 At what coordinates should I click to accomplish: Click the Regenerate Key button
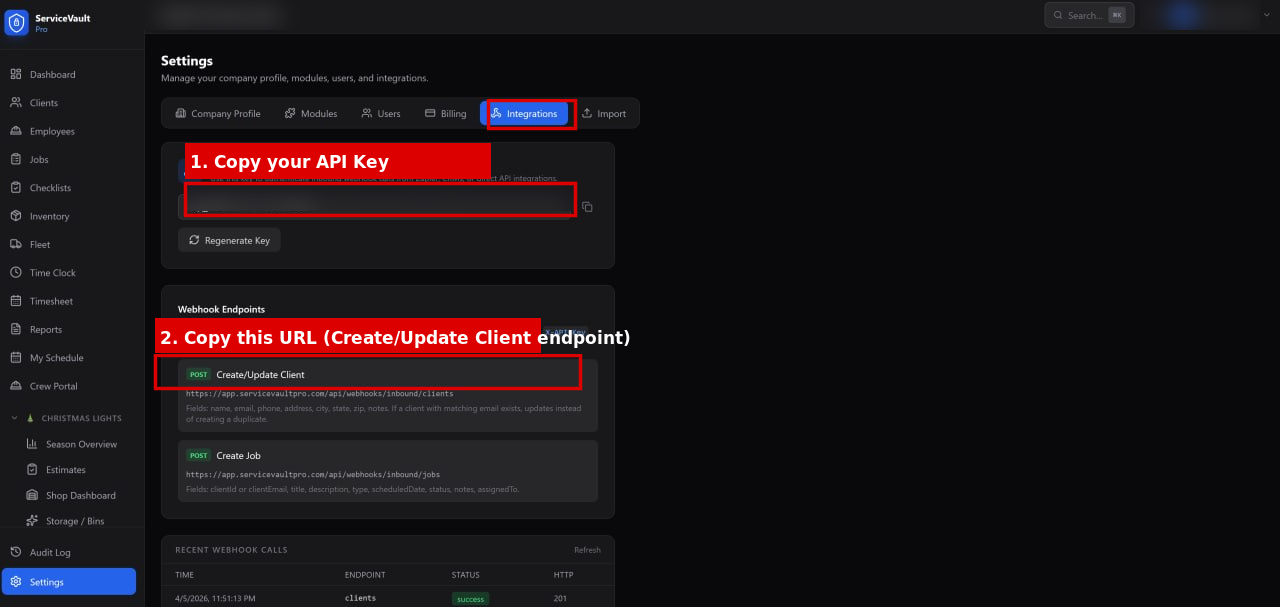(229, 240)
